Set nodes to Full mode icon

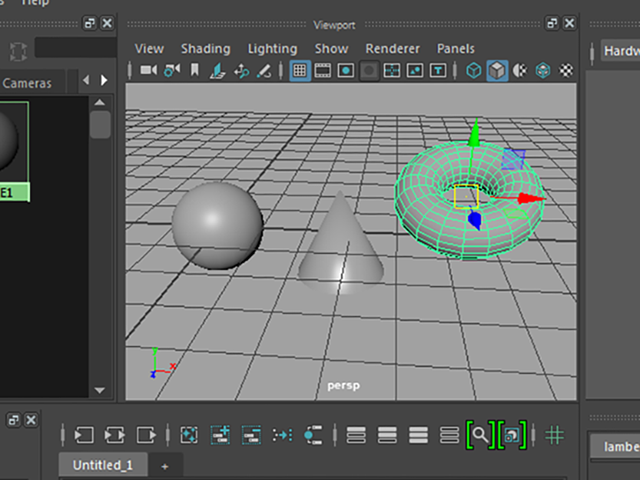418,435
